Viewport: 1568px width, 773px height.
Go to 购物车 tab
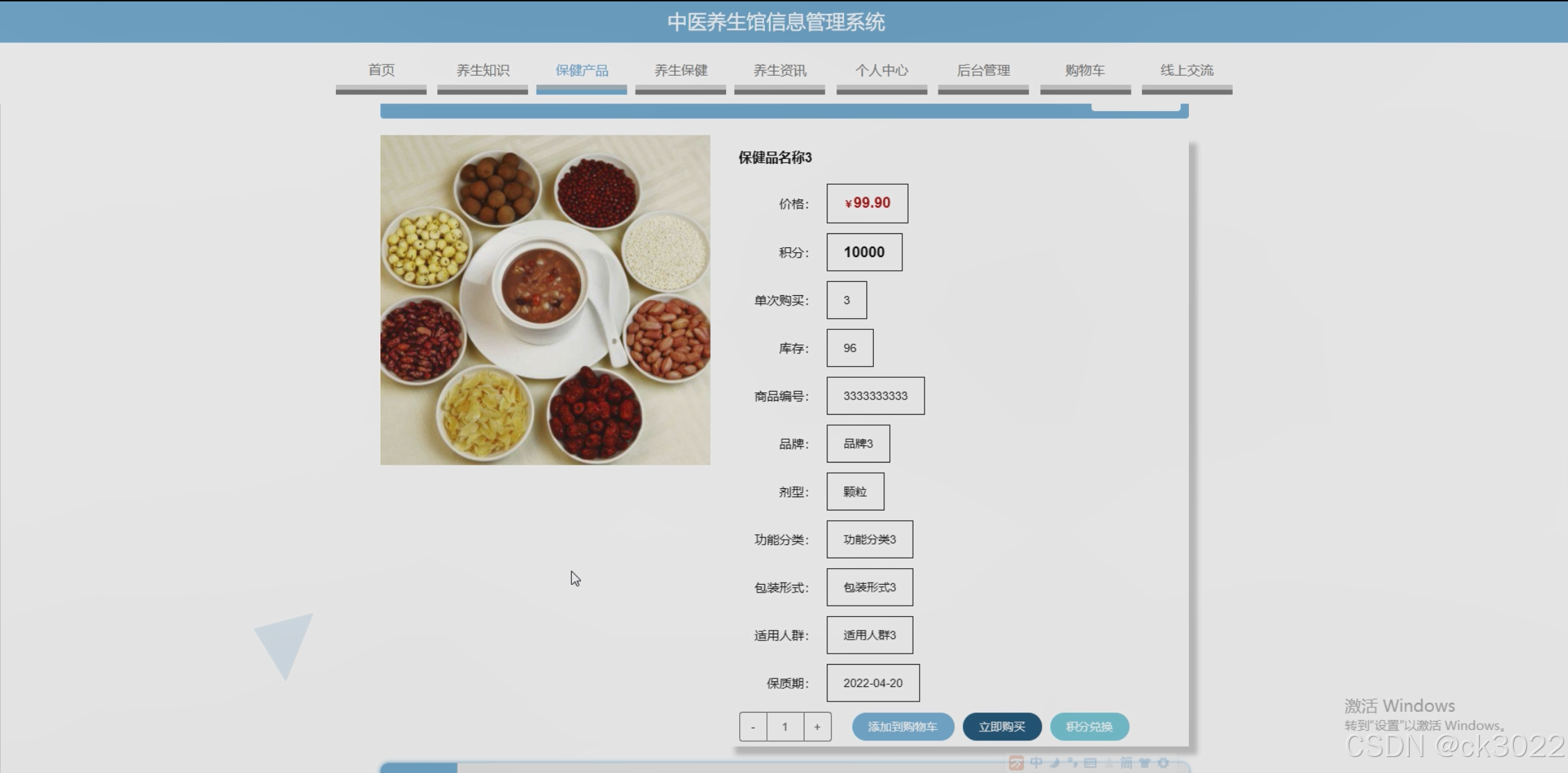pyautogui.click(x=1085, y=70)
